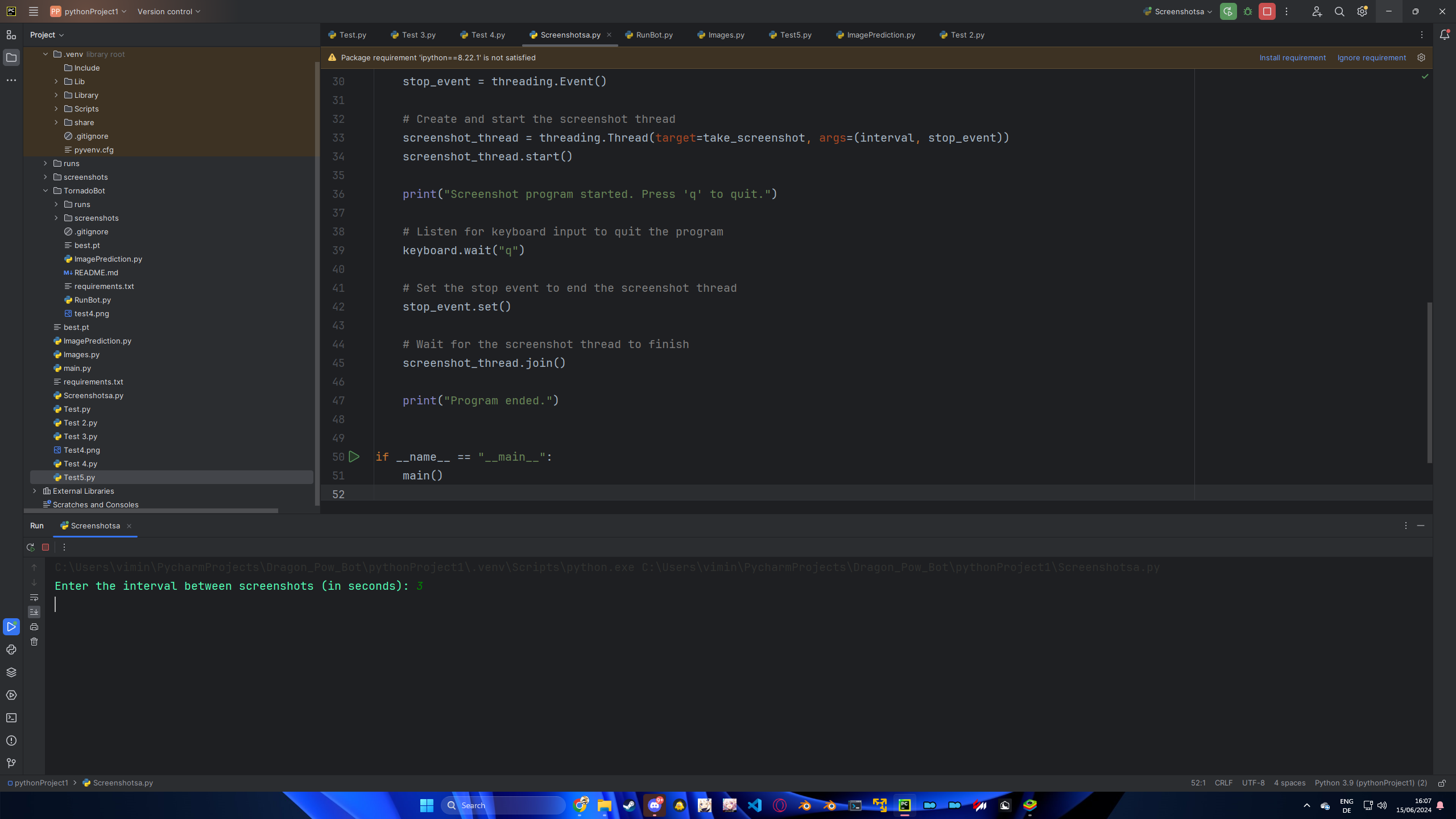Screen dimensions: 1456x819
Task: Collapse the .venv folder
Action: click(45, 54)
